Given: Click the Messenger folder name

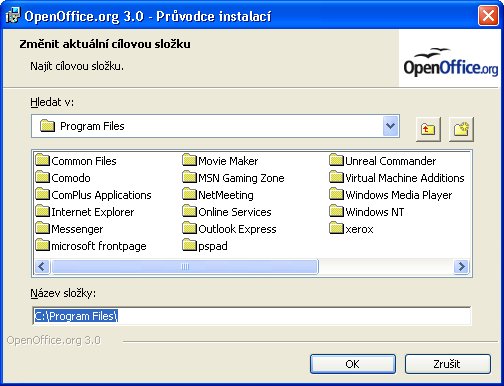Looking at the screenshot, I should 77,229.
